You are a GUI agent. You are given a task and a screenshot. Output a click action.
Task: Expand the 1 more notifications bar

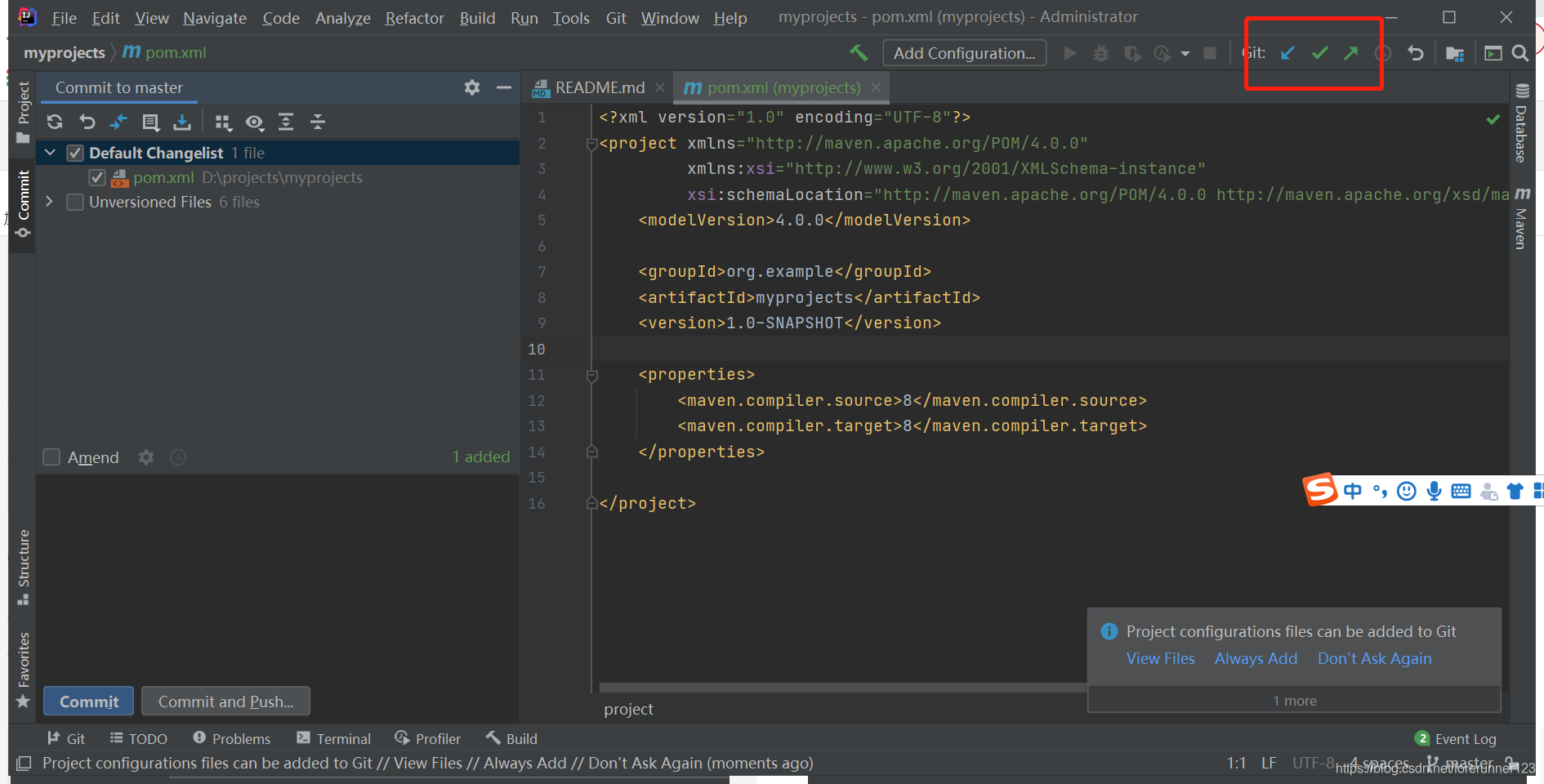1295,701
